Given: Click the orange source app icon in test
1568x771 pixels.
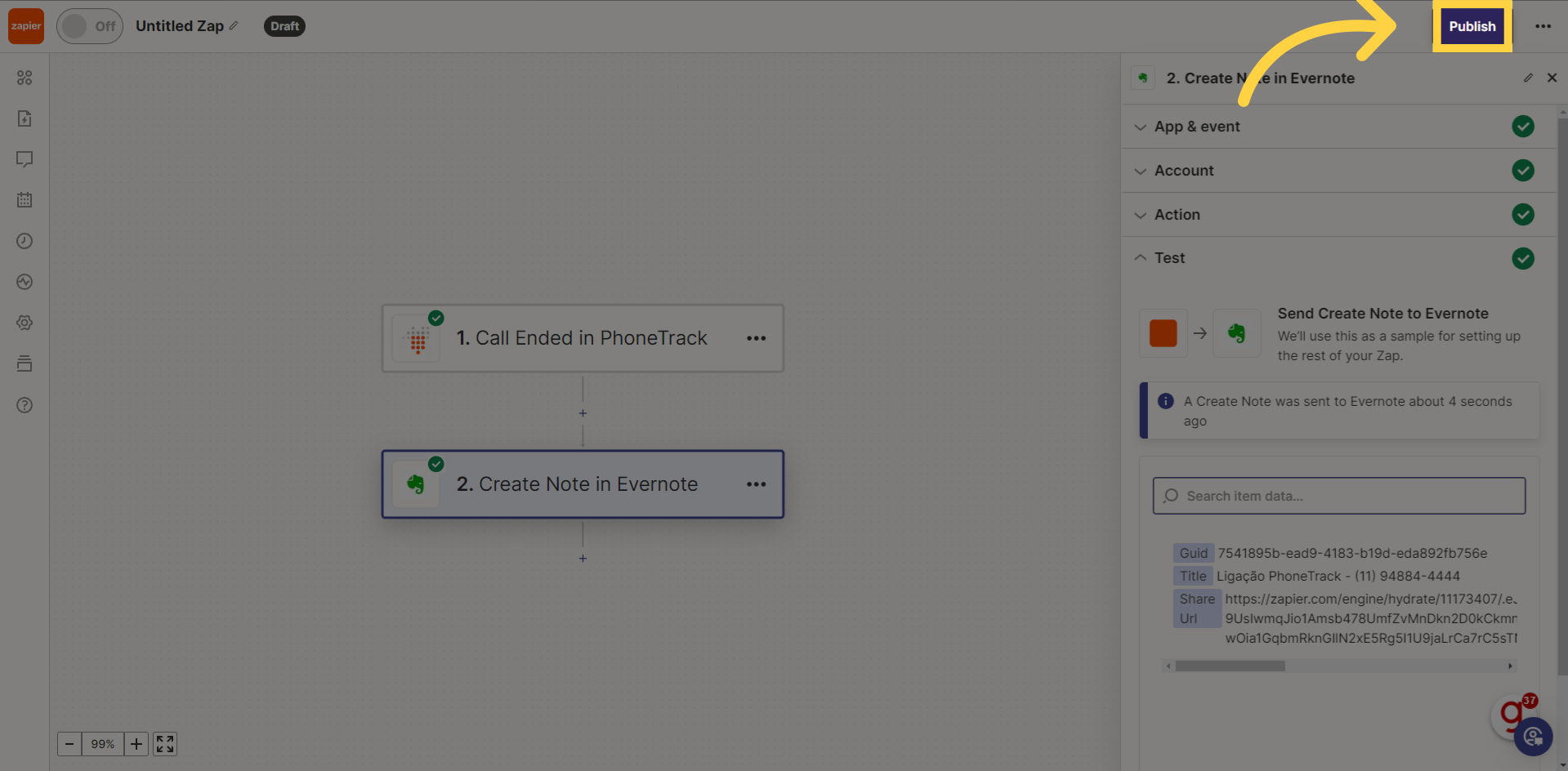Looking at the screenshot, I should coord(1164,333).
